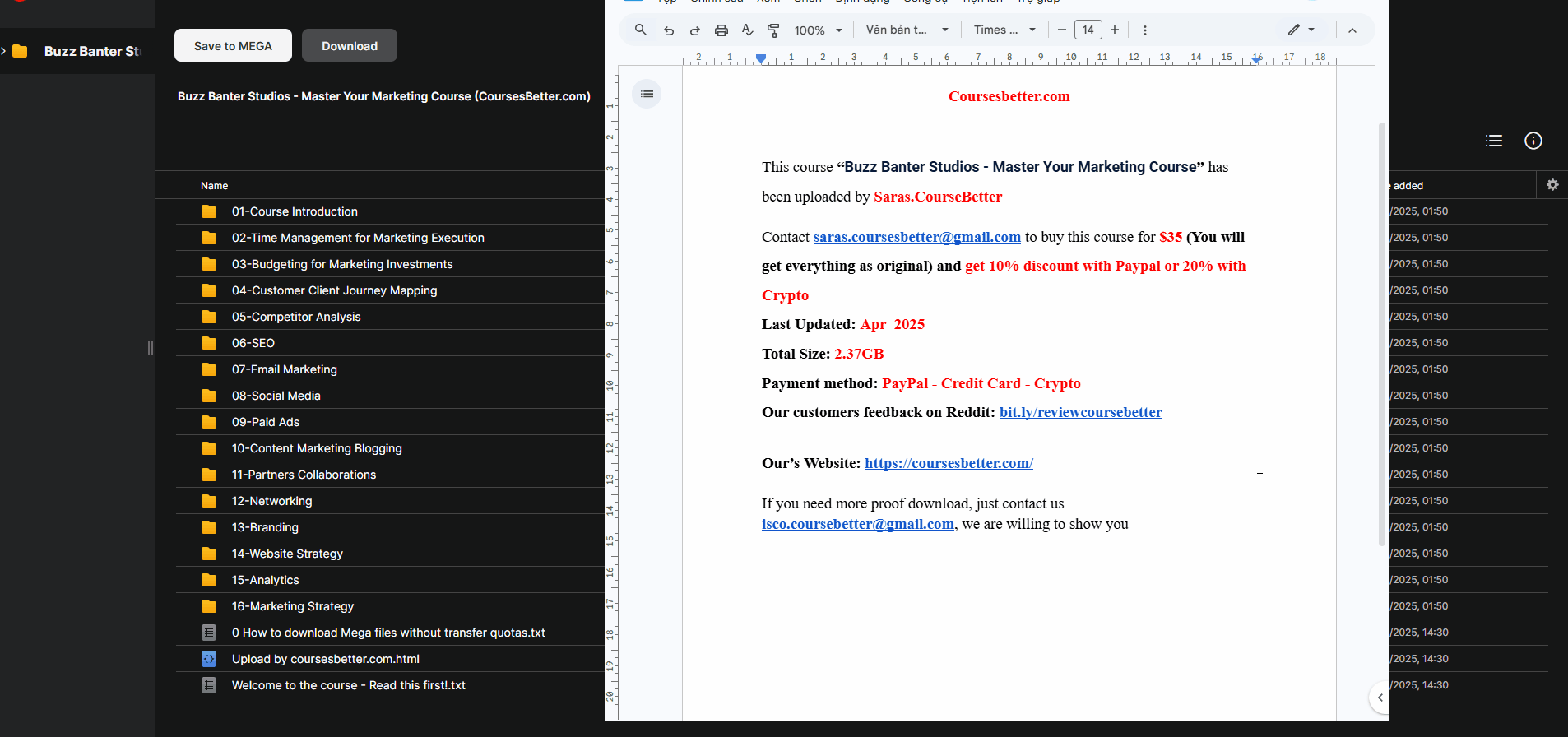This screenshot has width=1568, height=737.
Task: Open the https://coursesbetter.com/ website link
Action: (x=949, y=463)
